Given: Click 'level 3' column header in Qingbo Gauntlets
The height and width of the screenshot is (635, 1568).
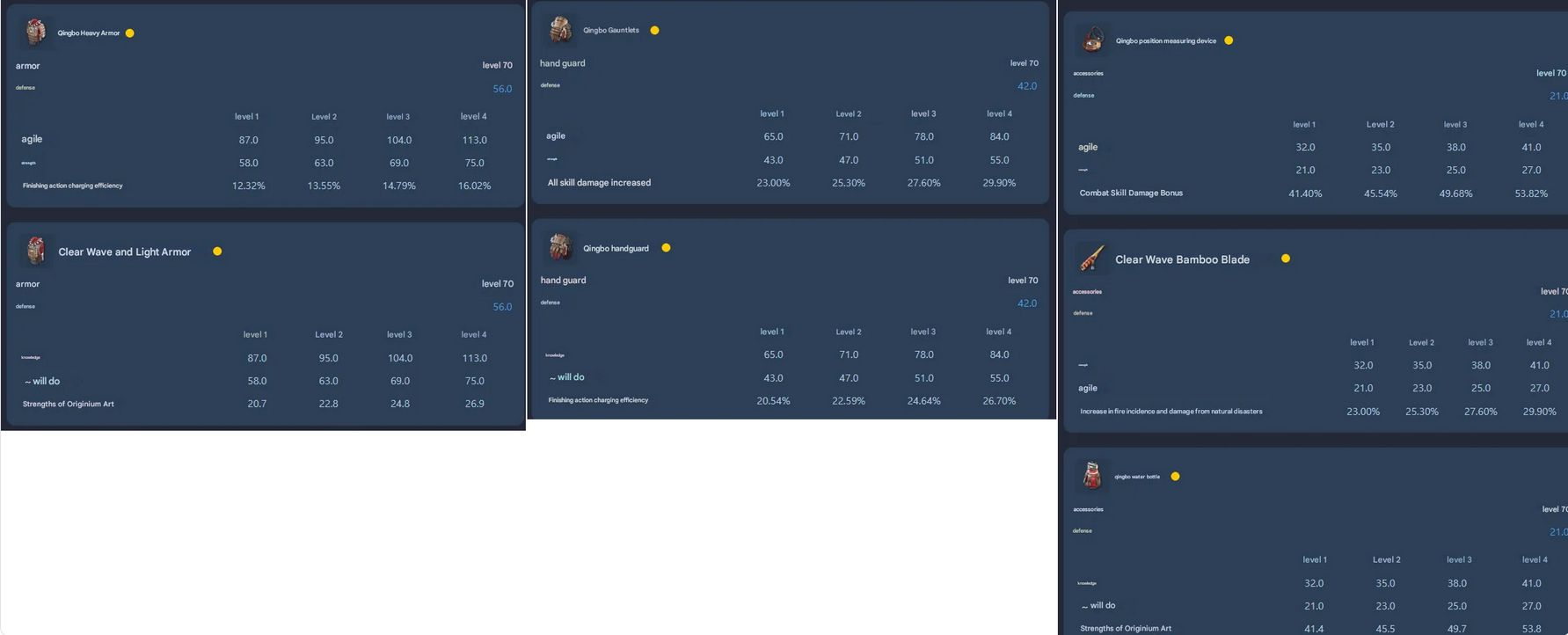Looking at the screenshot, I should (923, 113).
